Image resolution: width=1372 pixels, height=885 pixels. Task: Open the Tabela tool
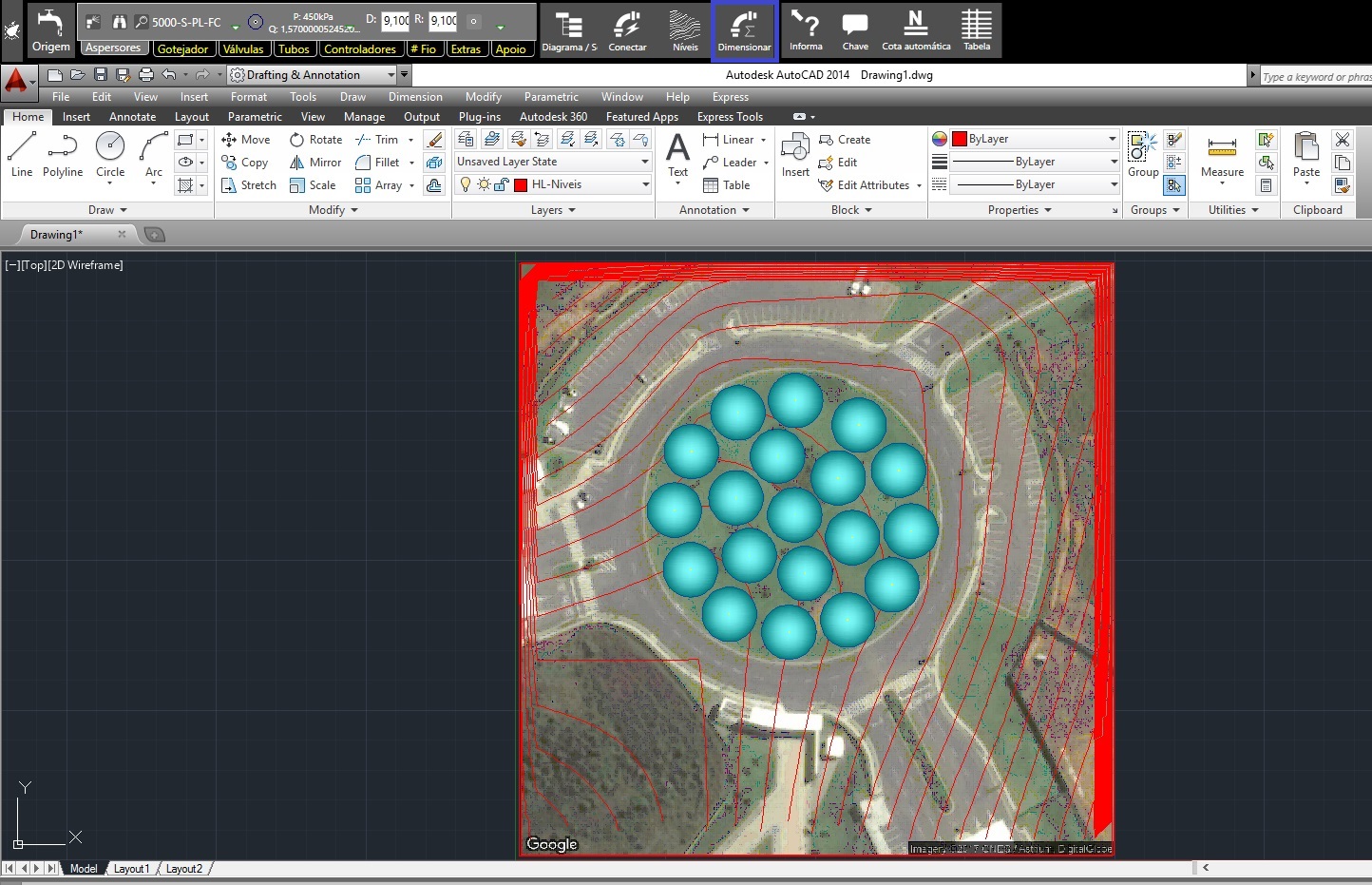click(977, 30)
